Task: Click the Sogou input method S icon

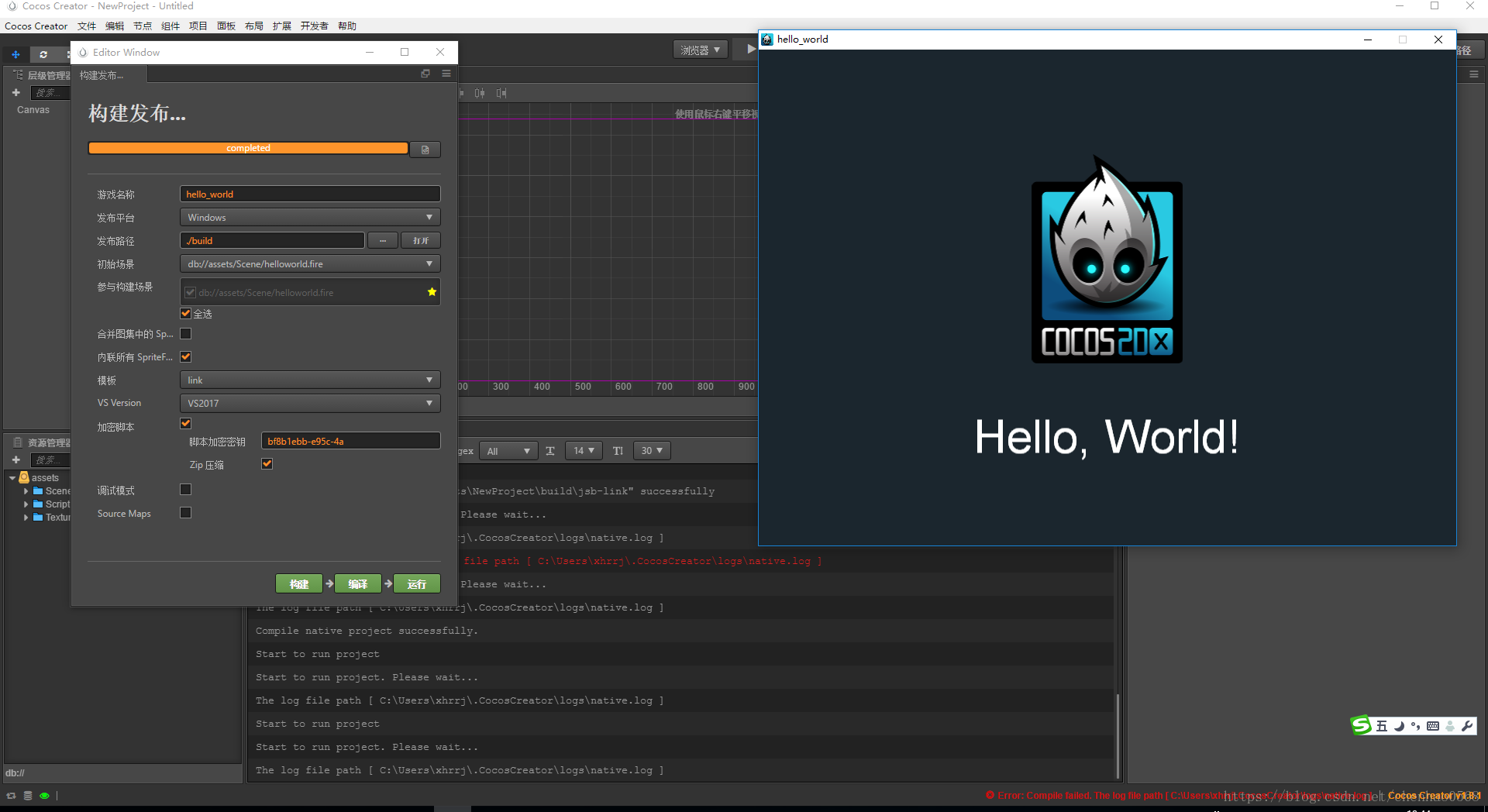Action: [x=1362, y=725]
